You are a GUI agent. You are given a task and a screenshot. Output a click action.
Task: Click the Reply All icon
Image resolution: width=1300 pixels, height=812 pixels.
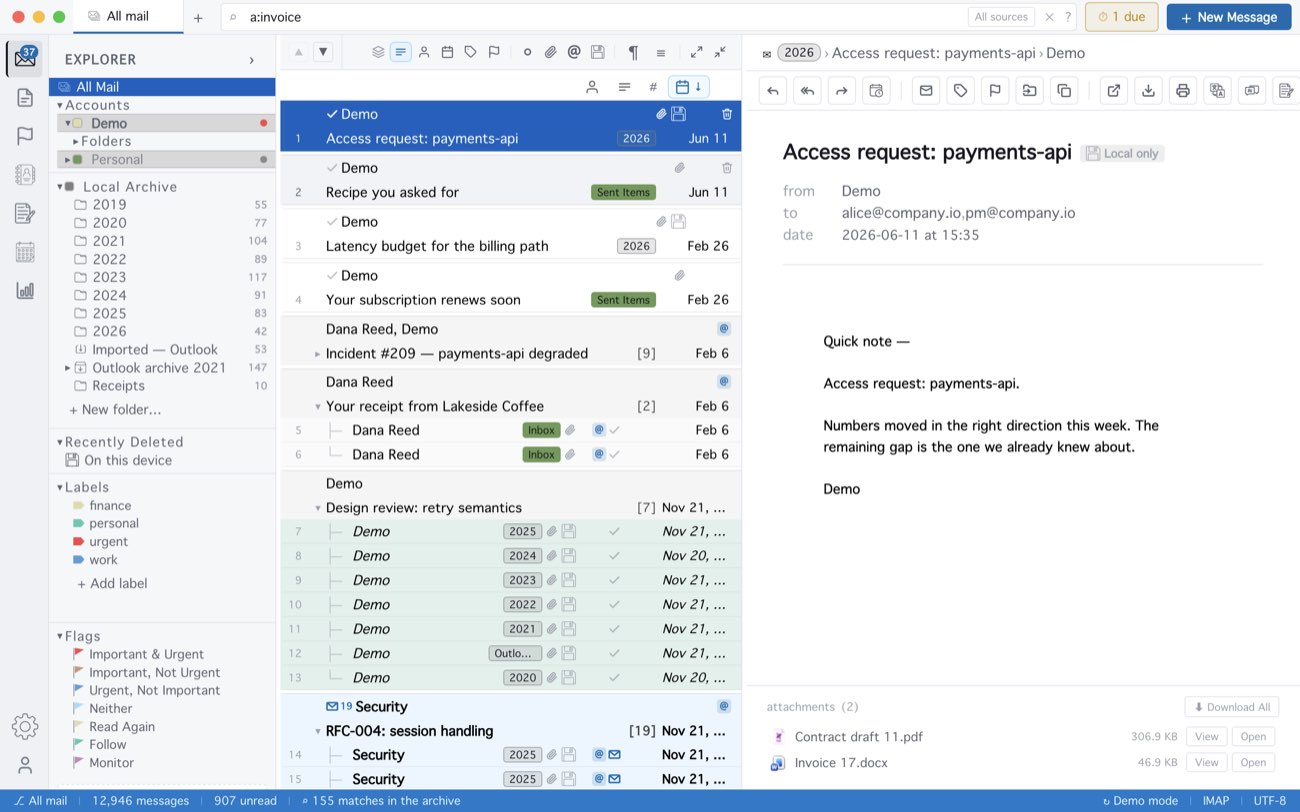click(x=807, y=91)
